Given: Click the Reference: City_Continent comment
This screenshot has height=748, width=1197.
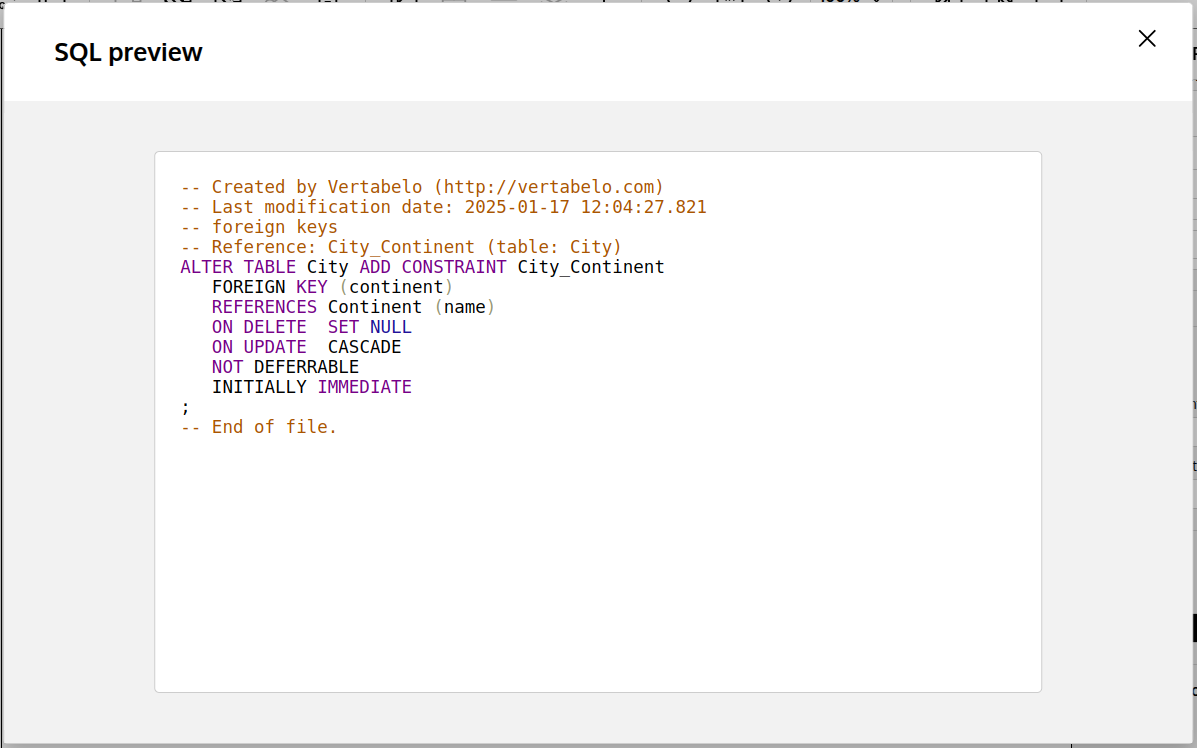Looking at the screenshot, I should coord(400,247).
